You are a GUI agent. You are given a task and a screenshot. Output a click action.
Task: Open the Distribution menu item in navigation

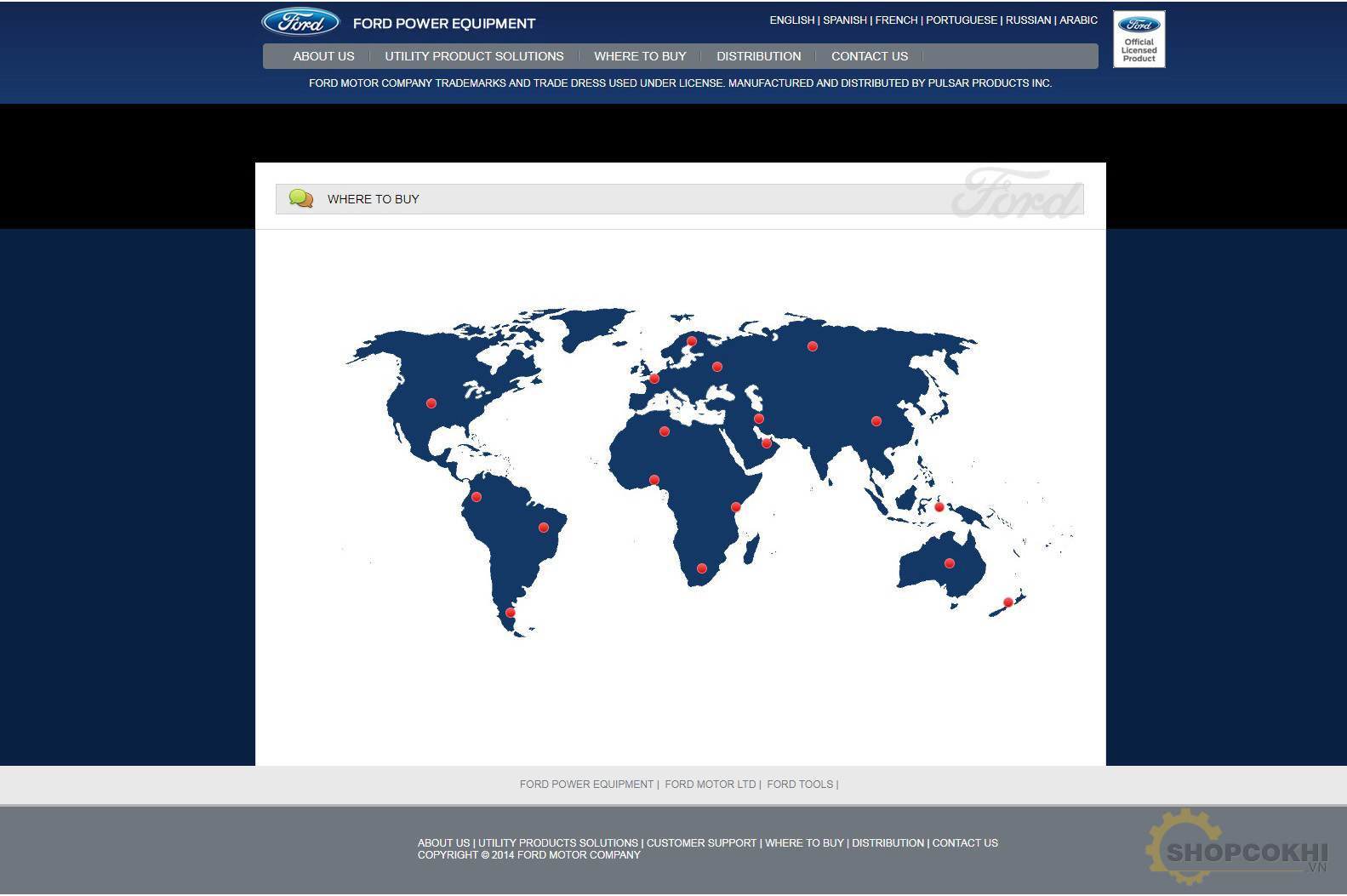click(759, 56)
